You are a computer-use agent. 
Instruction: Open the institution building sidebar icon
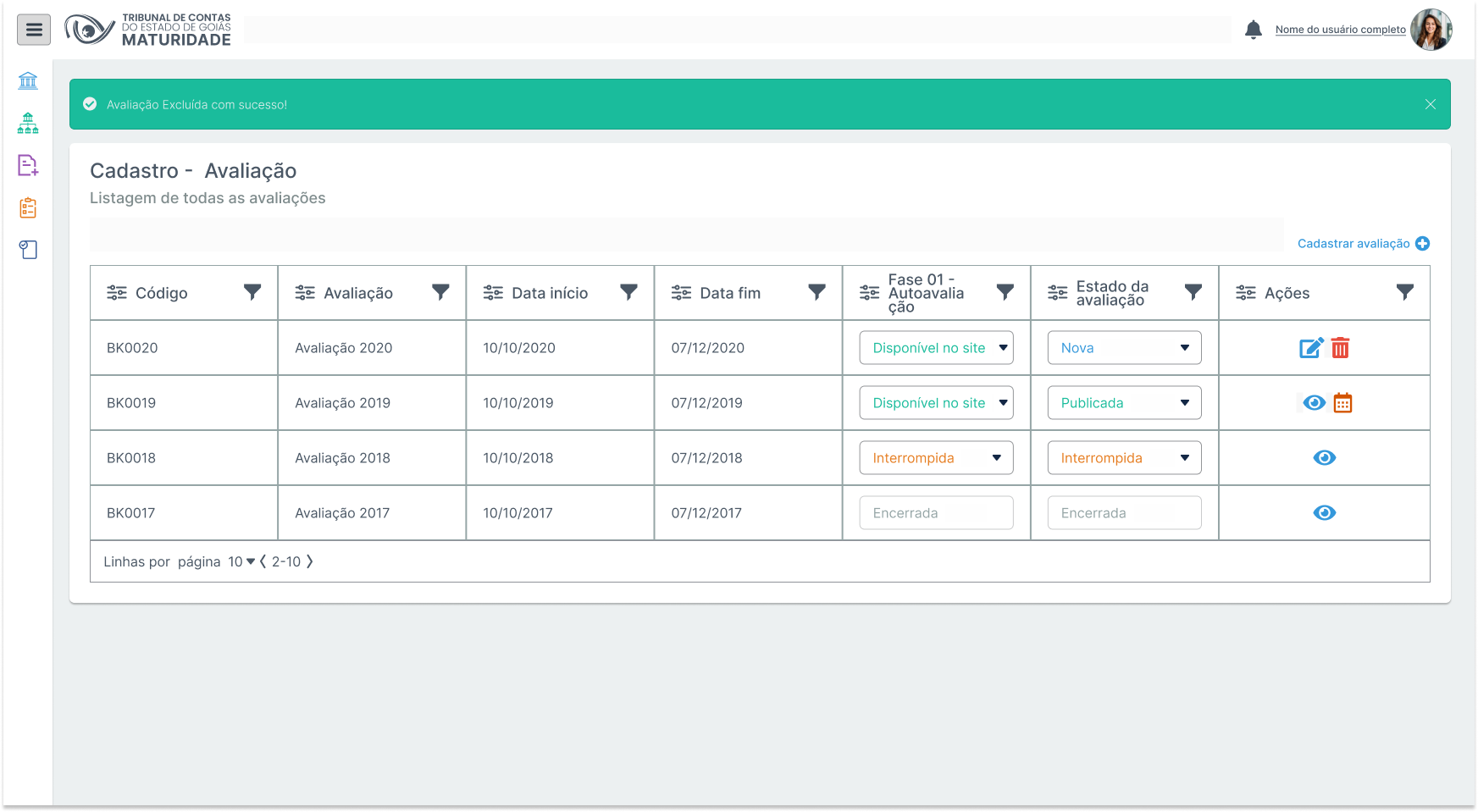[28, 80]
